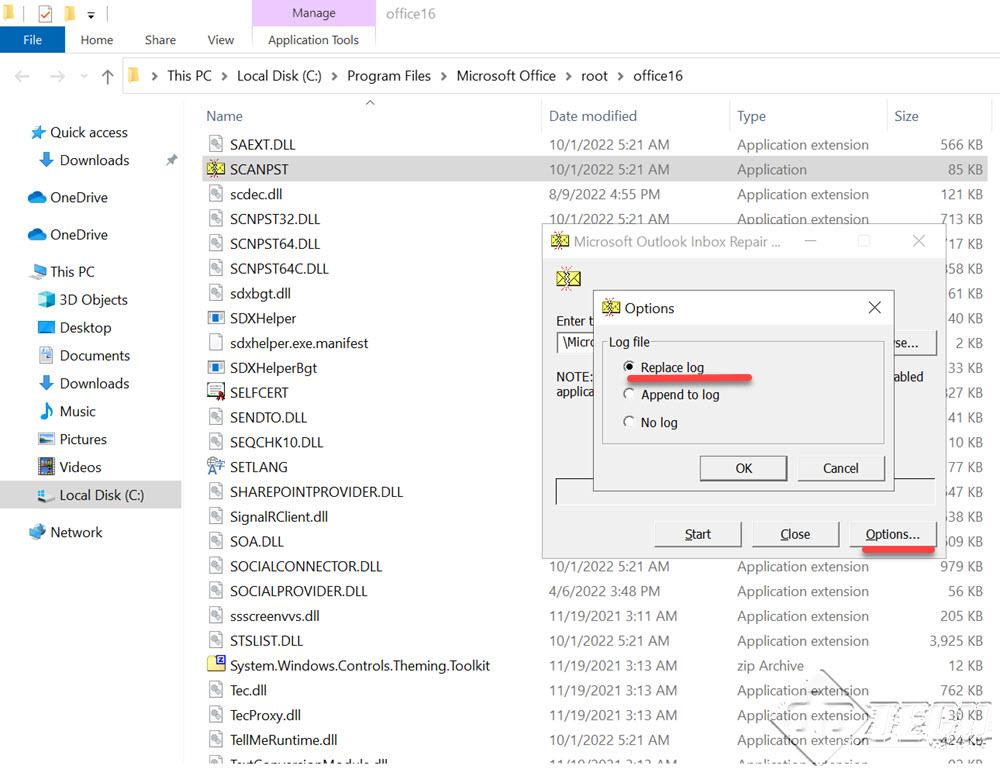The width and height of the screenshot is (1000, 769).
Task: Click the first OneDrive cloud icon
Action: coord(37,197)
